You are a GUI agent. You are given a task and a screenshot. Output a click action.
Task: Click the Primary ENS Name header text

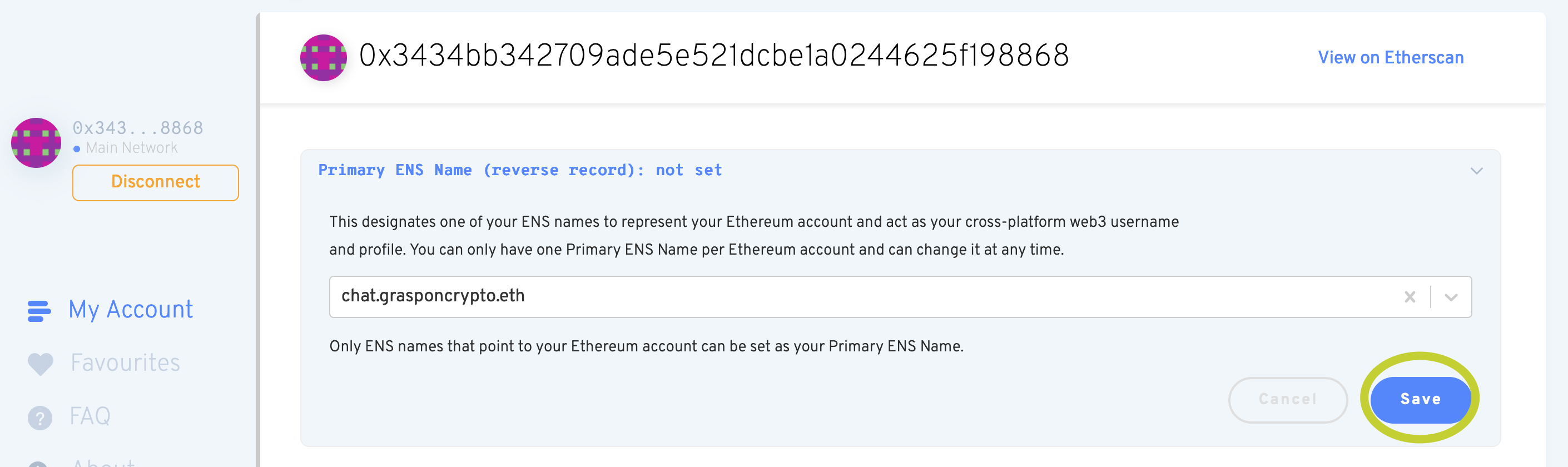520,170
